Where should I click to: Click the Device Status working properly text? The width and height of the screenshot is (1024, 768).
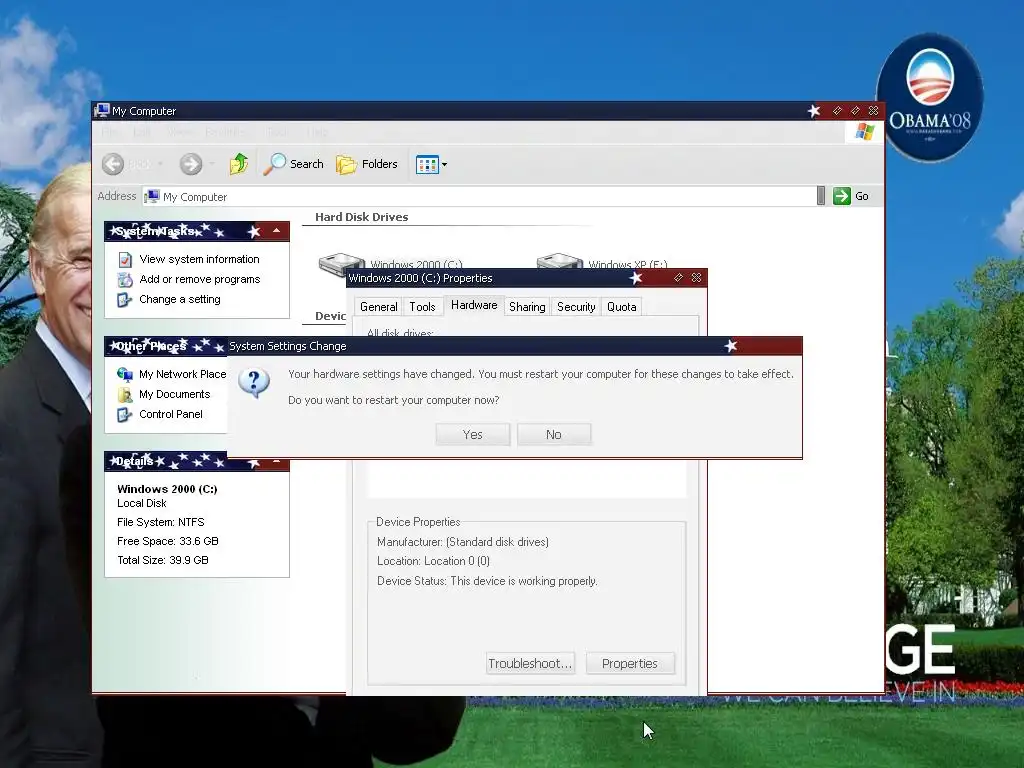tap(487, 581)
